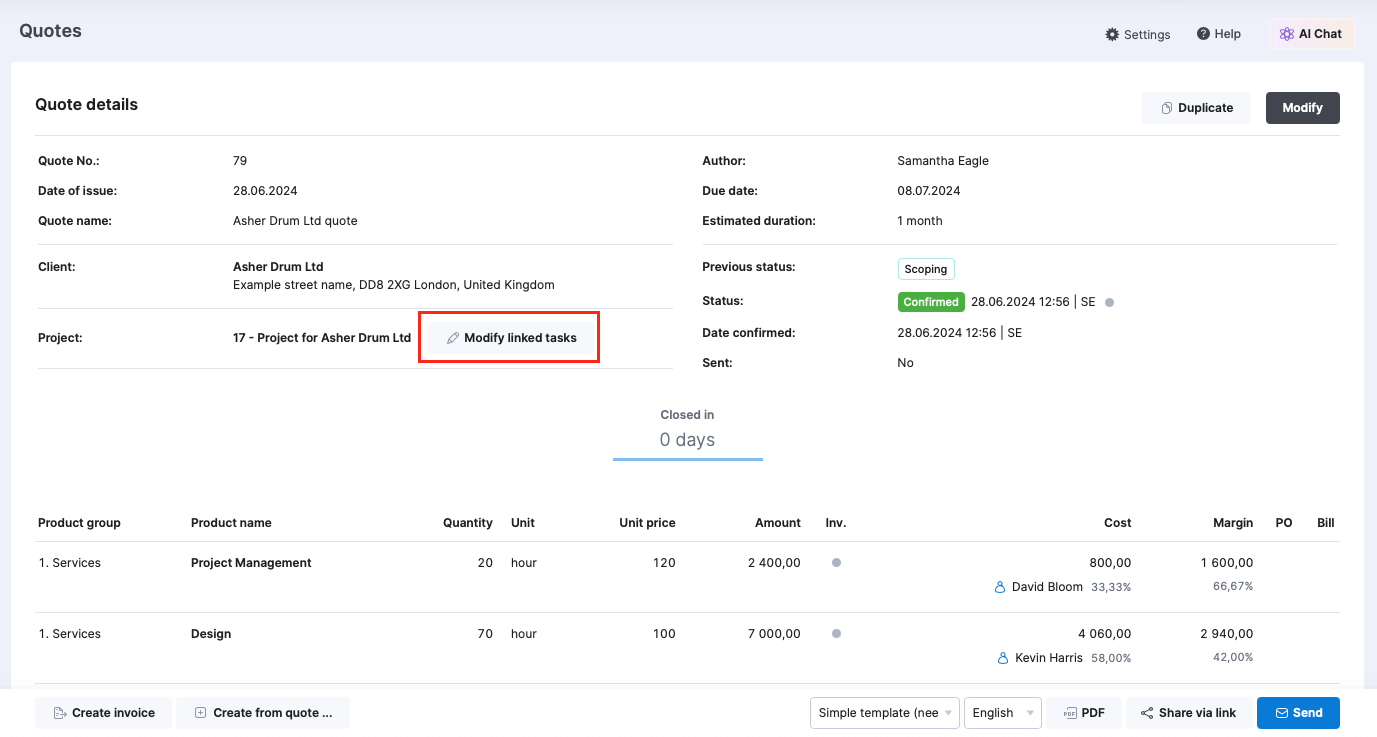1377x737 pixels.
Task: Click the Modify linked tasks button
Action: (510, 338)
